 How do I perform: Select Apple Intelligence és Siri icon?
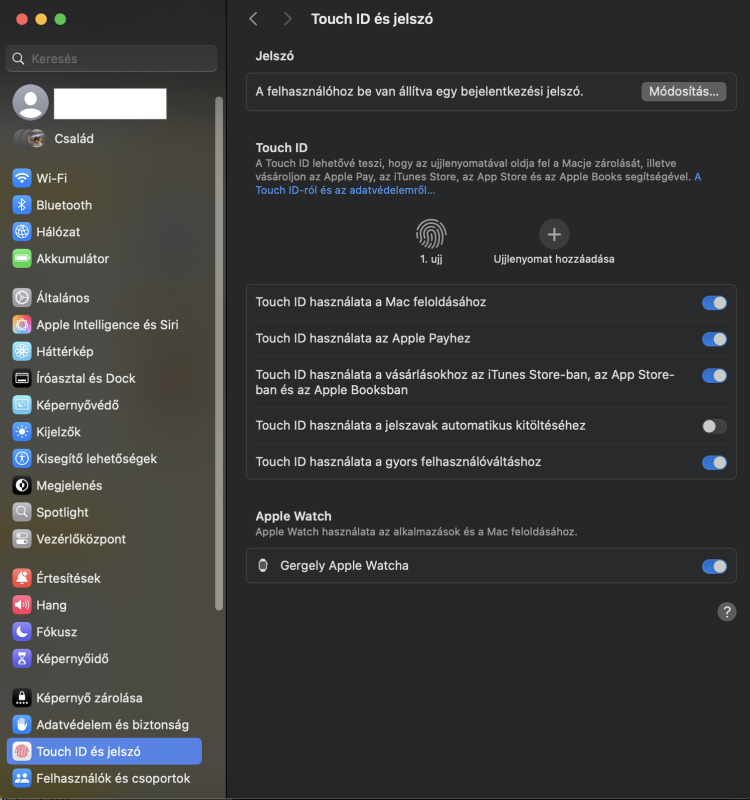(21, 324)
